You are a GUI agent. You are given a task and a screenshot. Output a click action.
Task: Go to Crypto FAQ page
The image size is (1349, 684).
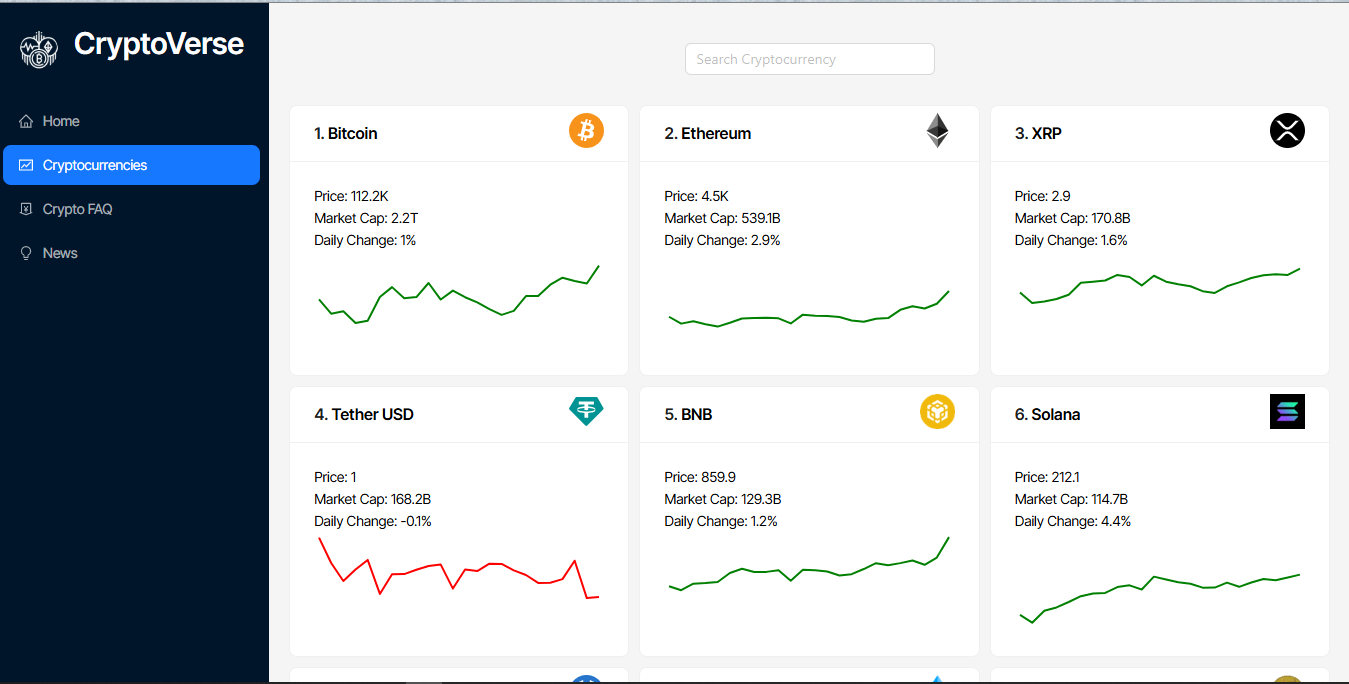tap(77, 209)
